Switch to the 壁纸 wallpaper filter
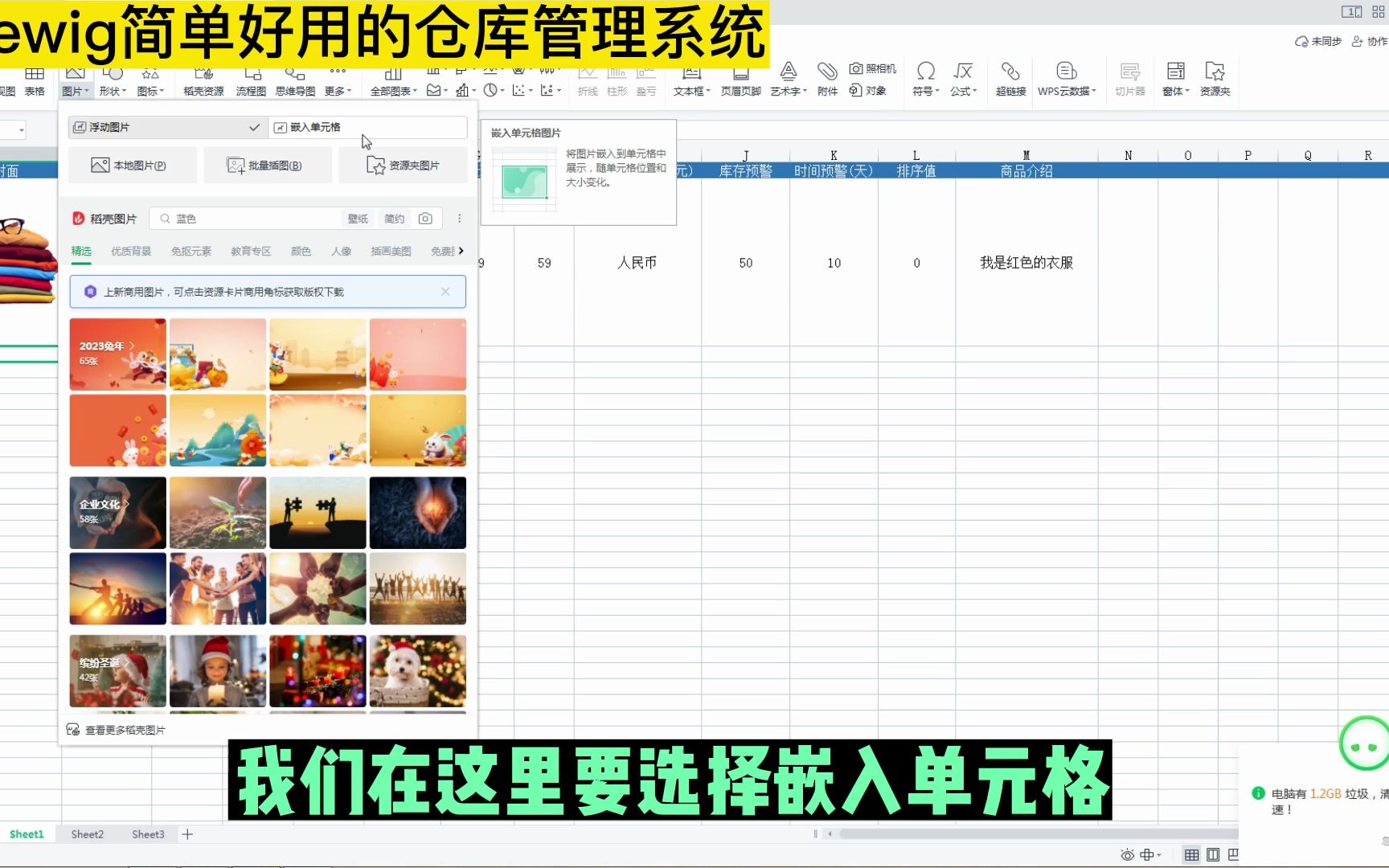Screen dimensions: 1389x868 [x=358, y=218]
